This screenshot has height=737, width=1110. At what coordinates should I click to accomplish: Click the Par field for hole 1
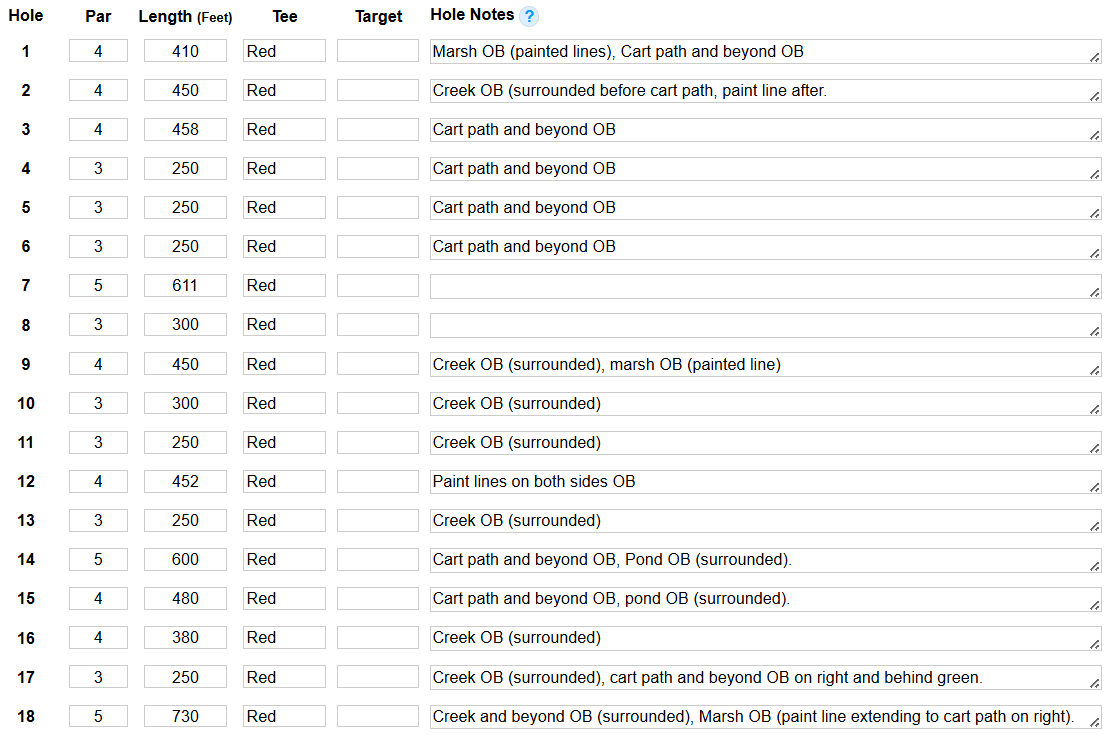(98, 51)
